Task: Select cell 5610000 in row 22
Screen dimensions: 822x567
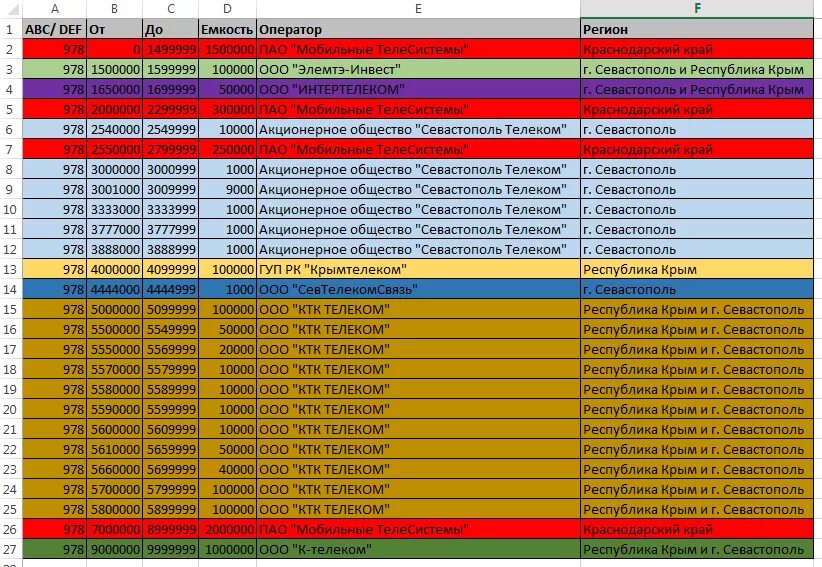Action: pos(114,449)
